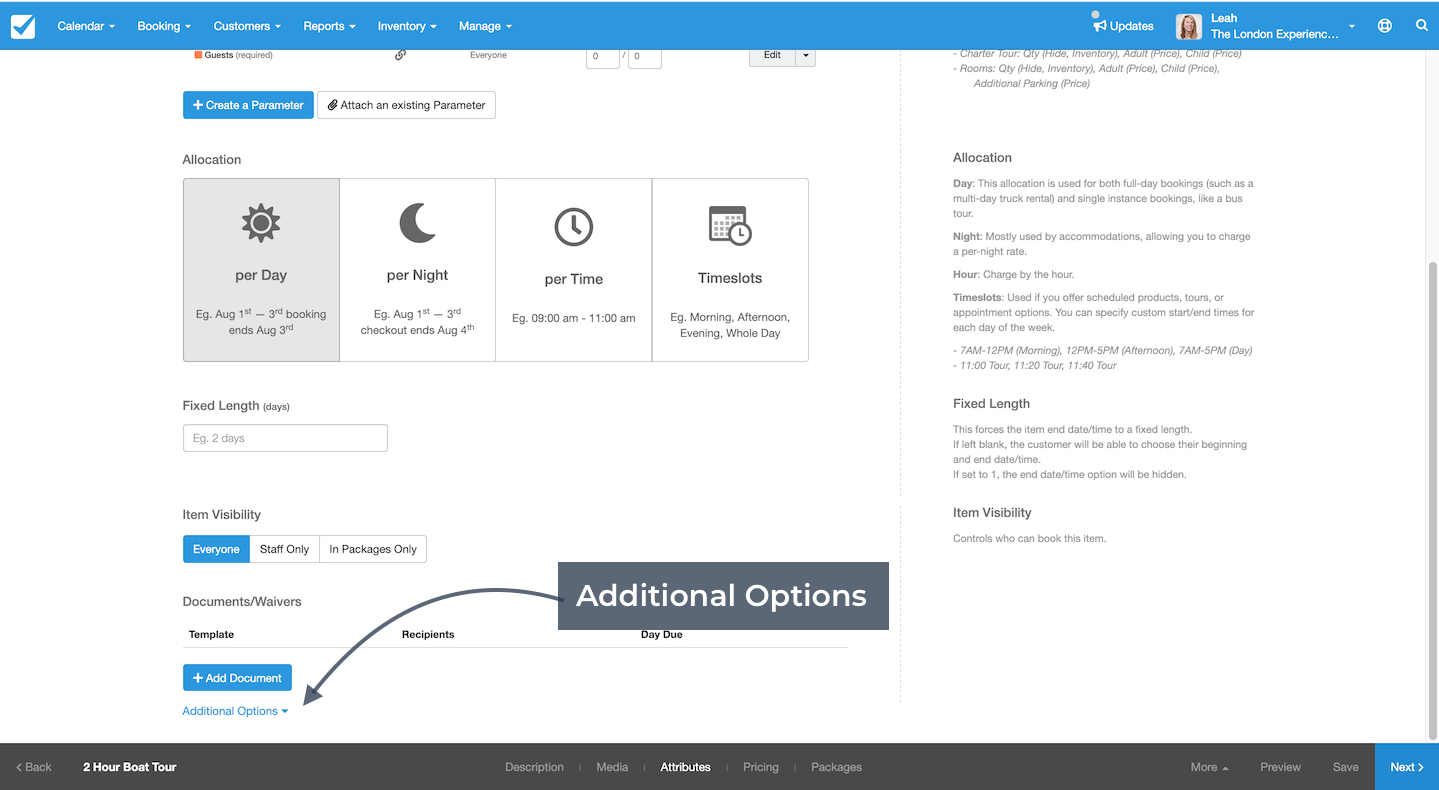
Task: Go to the Media tab
Action: point(612,767)
